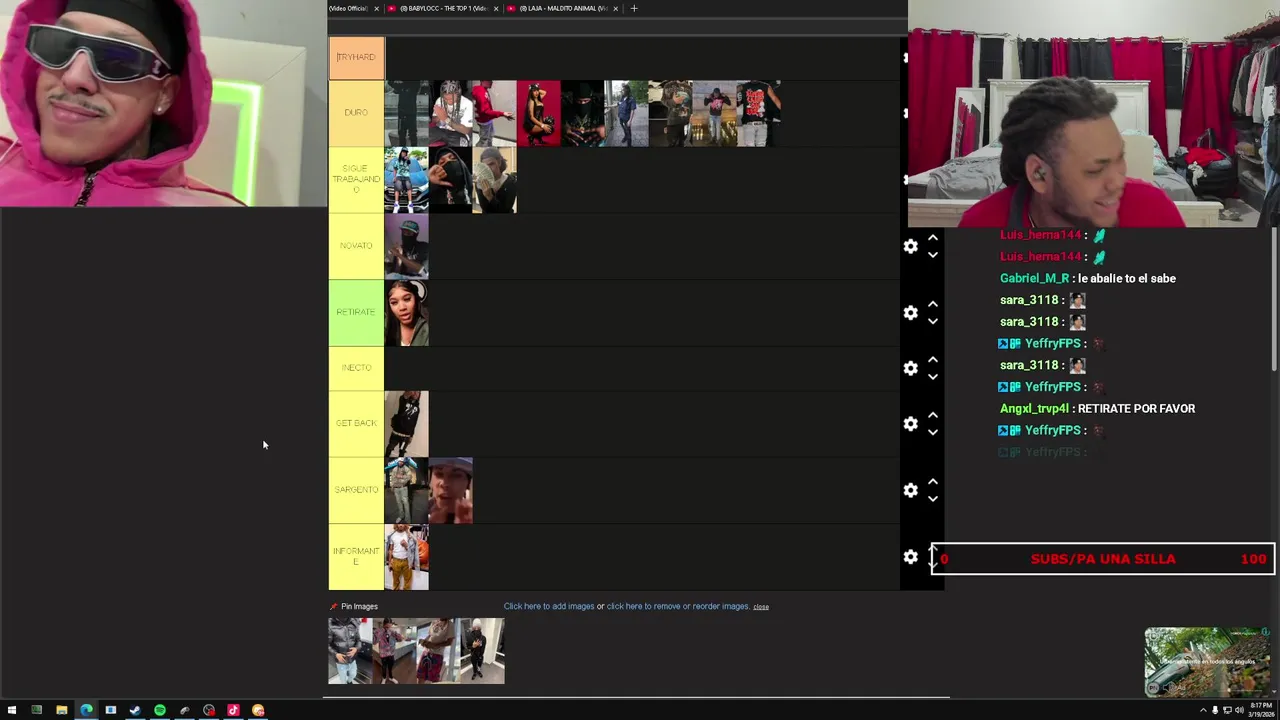Move the NOVATO row down

pos(932,255)
